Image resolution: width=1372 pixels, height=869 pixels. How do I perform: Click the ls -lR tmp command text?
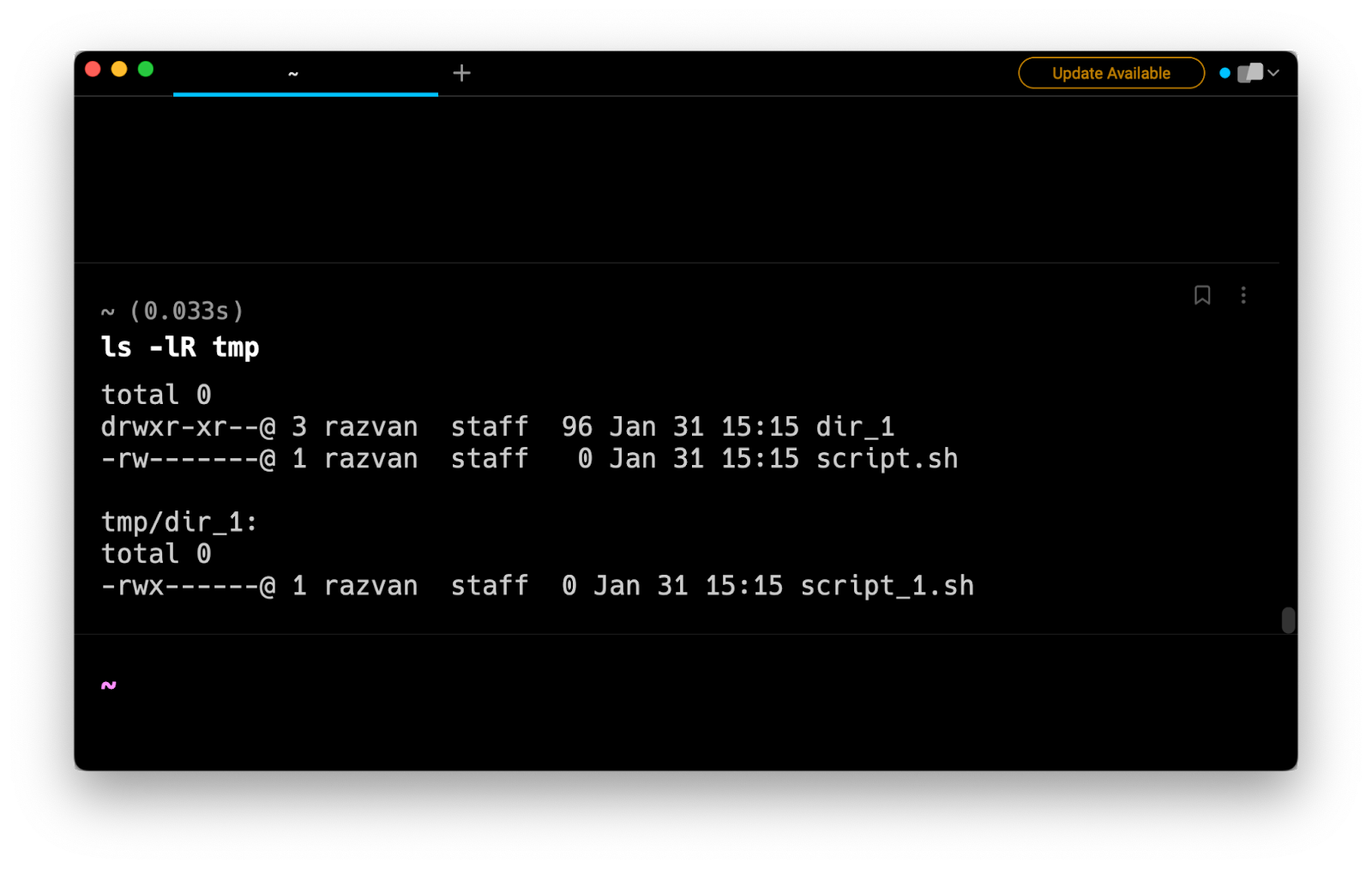click(180, 347)
